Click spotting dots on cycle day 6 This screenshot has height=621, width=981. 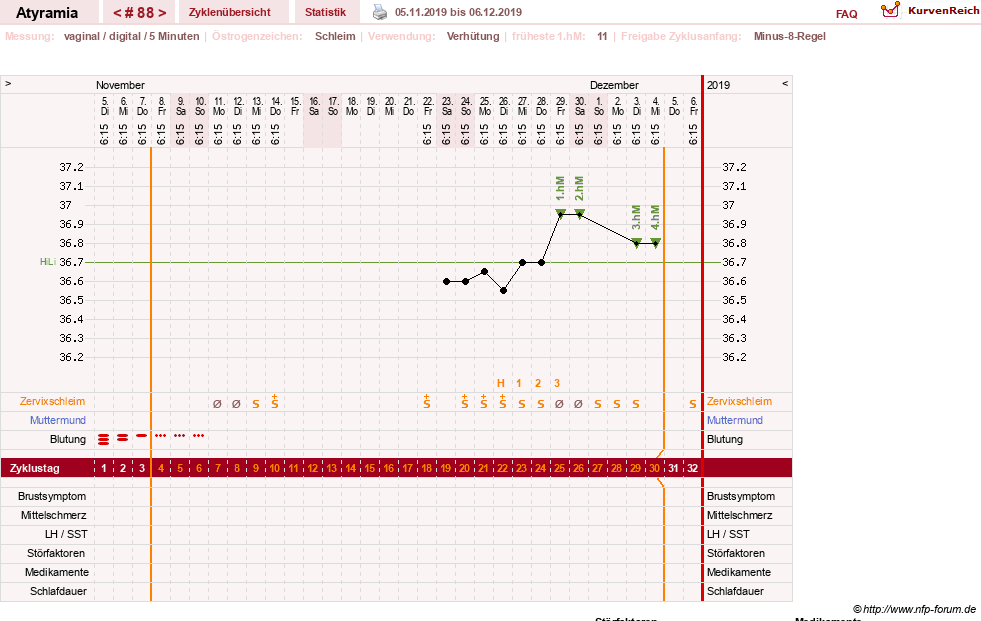click(198, 435)
